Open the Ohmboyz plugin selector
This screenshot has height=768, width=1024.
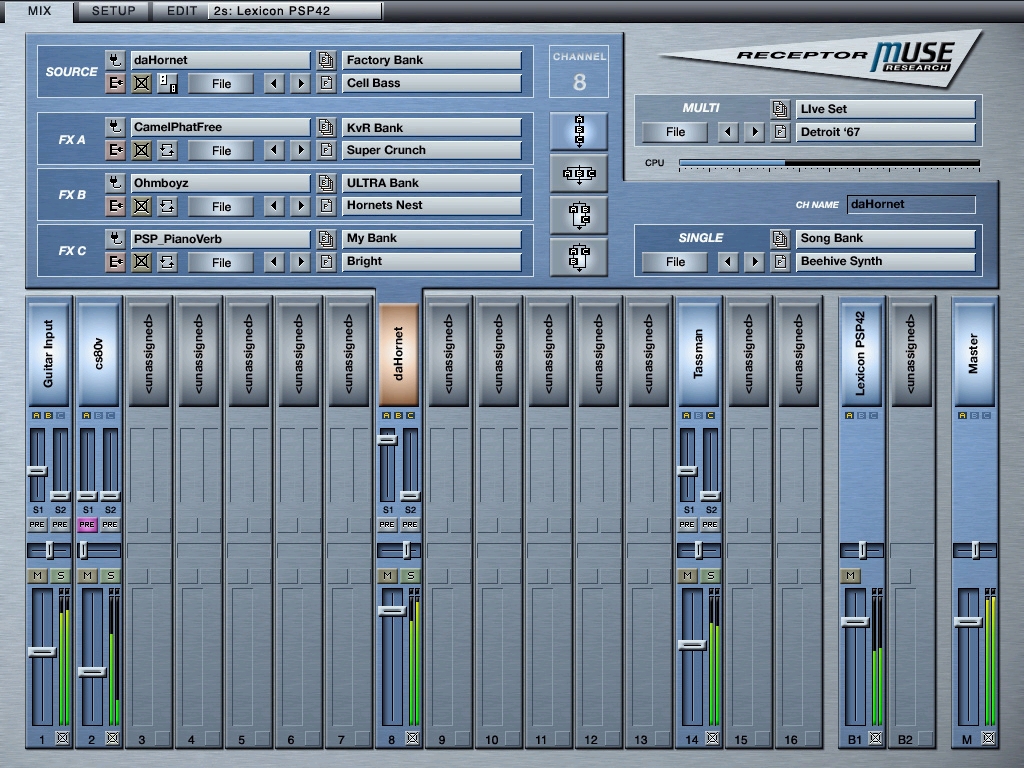220,183
